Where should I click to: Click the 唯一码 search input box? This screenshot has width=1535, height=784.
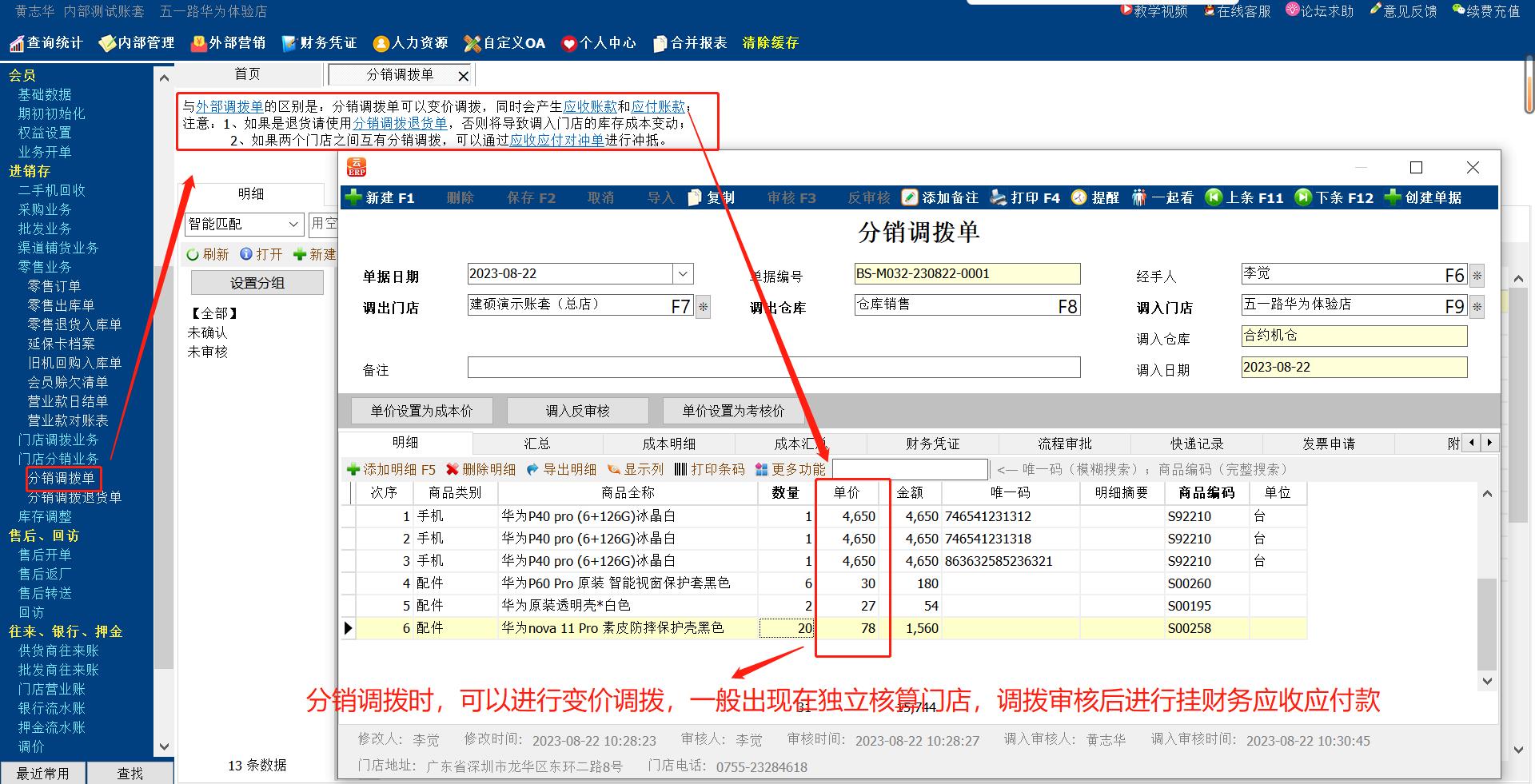coord(910,469)
